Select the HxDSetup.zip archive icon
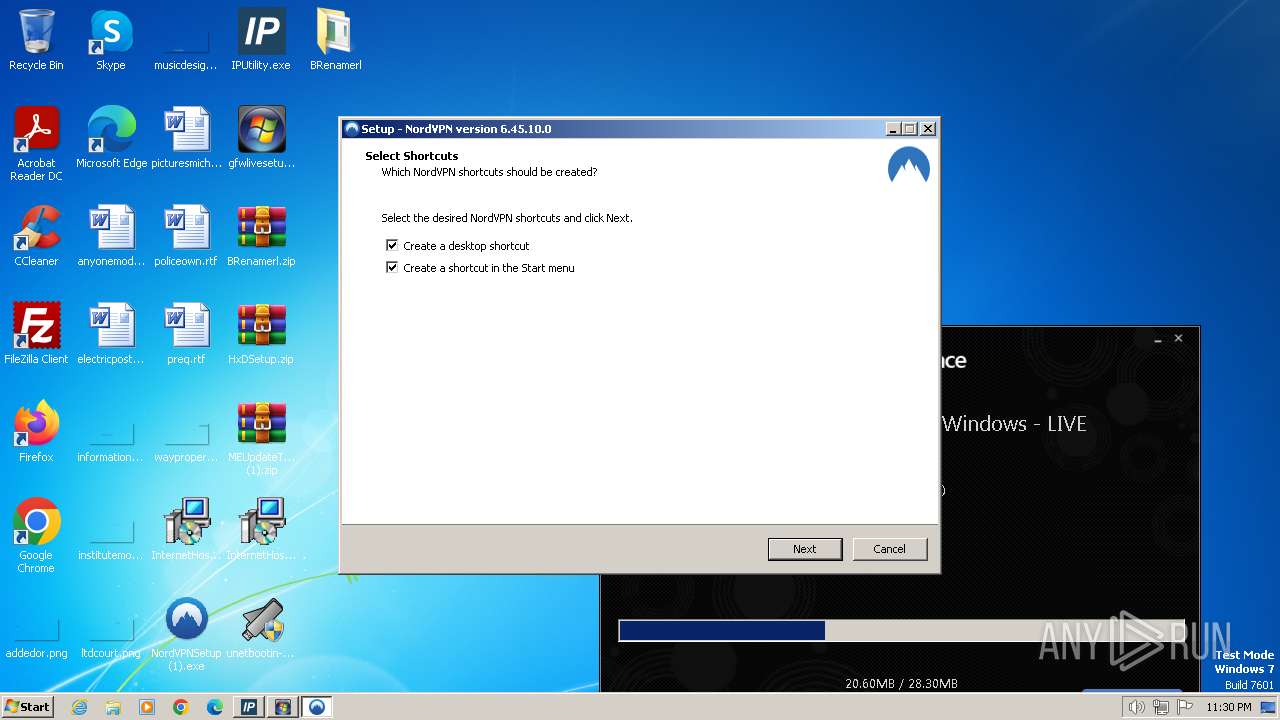Screen dimensions: 1280x720 261,334
